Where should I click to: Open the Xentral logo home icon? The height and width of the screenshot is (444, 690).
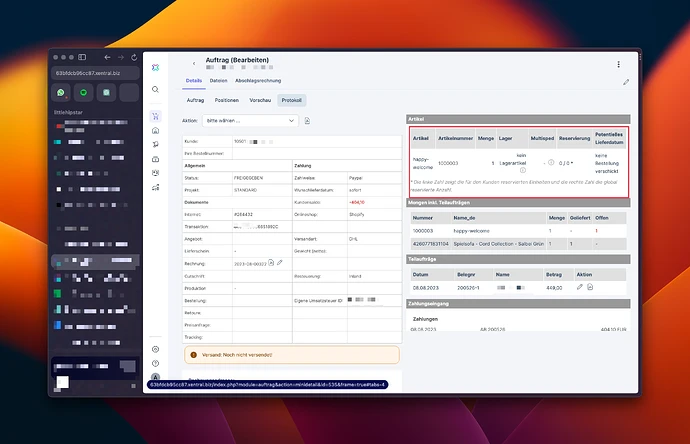[x=155, y=67]
